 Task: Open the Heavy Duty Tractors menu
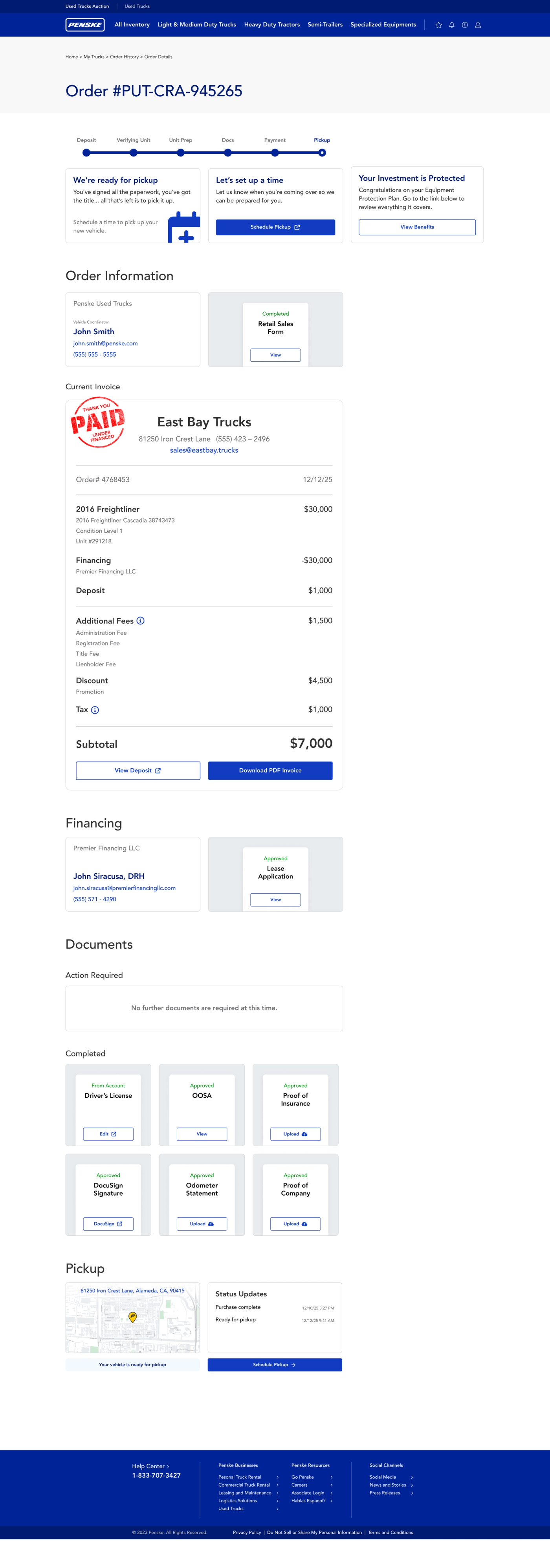point(272,25)
